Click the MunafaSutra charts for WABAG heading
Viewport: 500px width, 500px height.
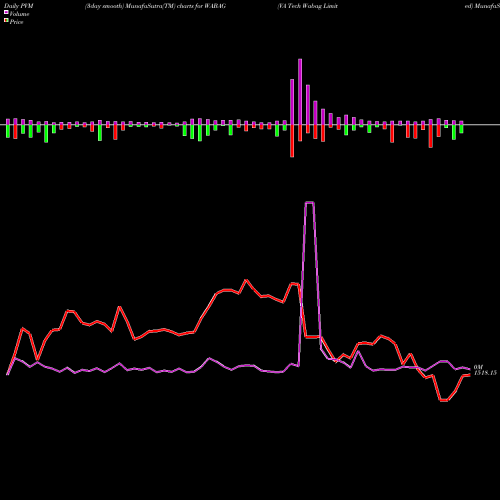pyautogui.click(x=155, y=6)
